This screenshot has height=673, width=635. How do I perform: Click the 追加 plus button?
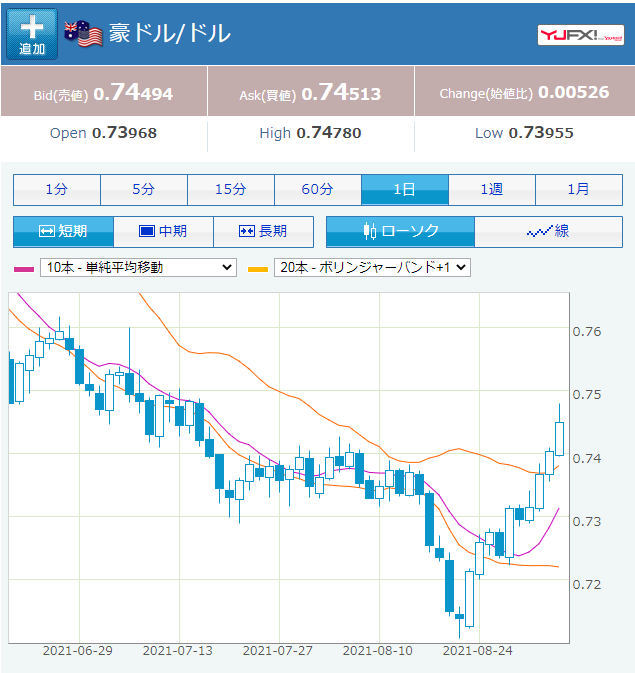click(32, 34)
